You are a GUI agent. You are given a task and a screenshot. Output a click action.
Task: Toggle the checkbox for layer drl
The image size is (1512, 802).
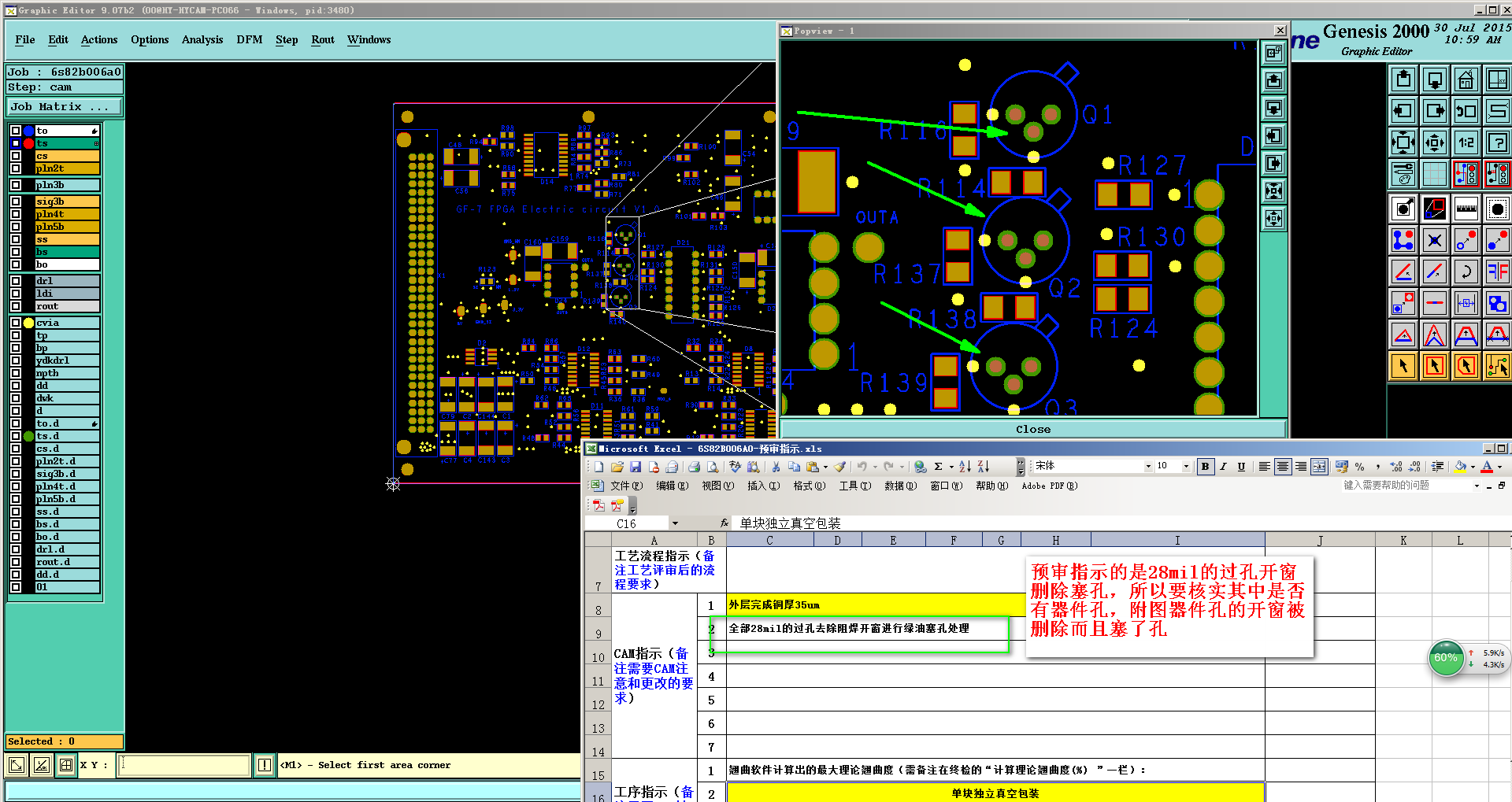tap(16, 281)
